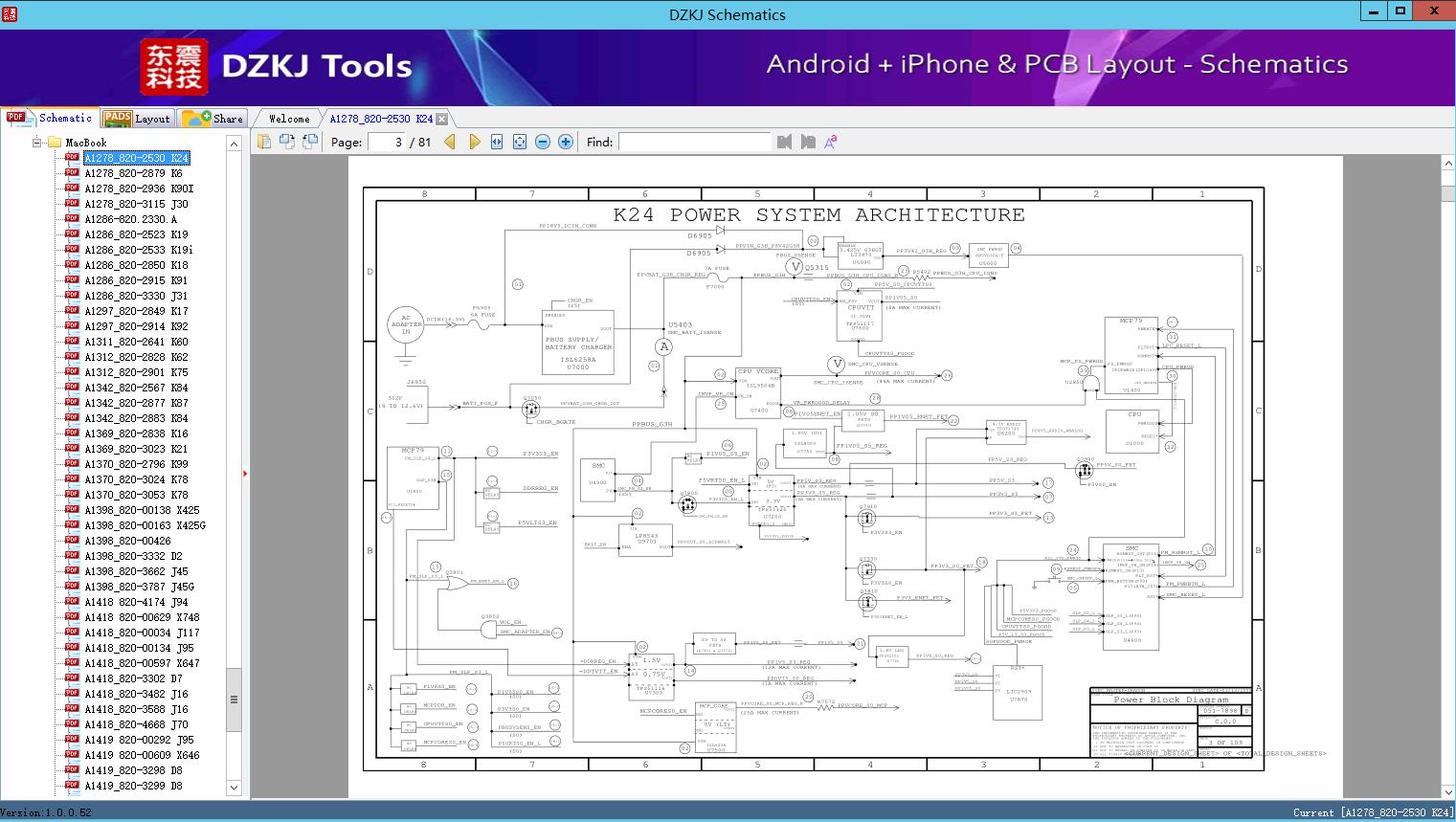Open A1286-620.2330.A schematic
This screenshot has width=1456, height=822.
[x=130, y=219]
